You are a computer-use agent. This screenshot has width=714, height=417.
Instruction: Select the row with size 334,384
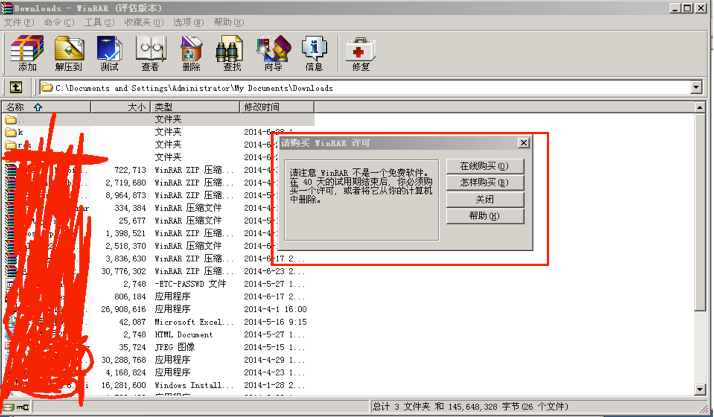(x=157, y=208)
